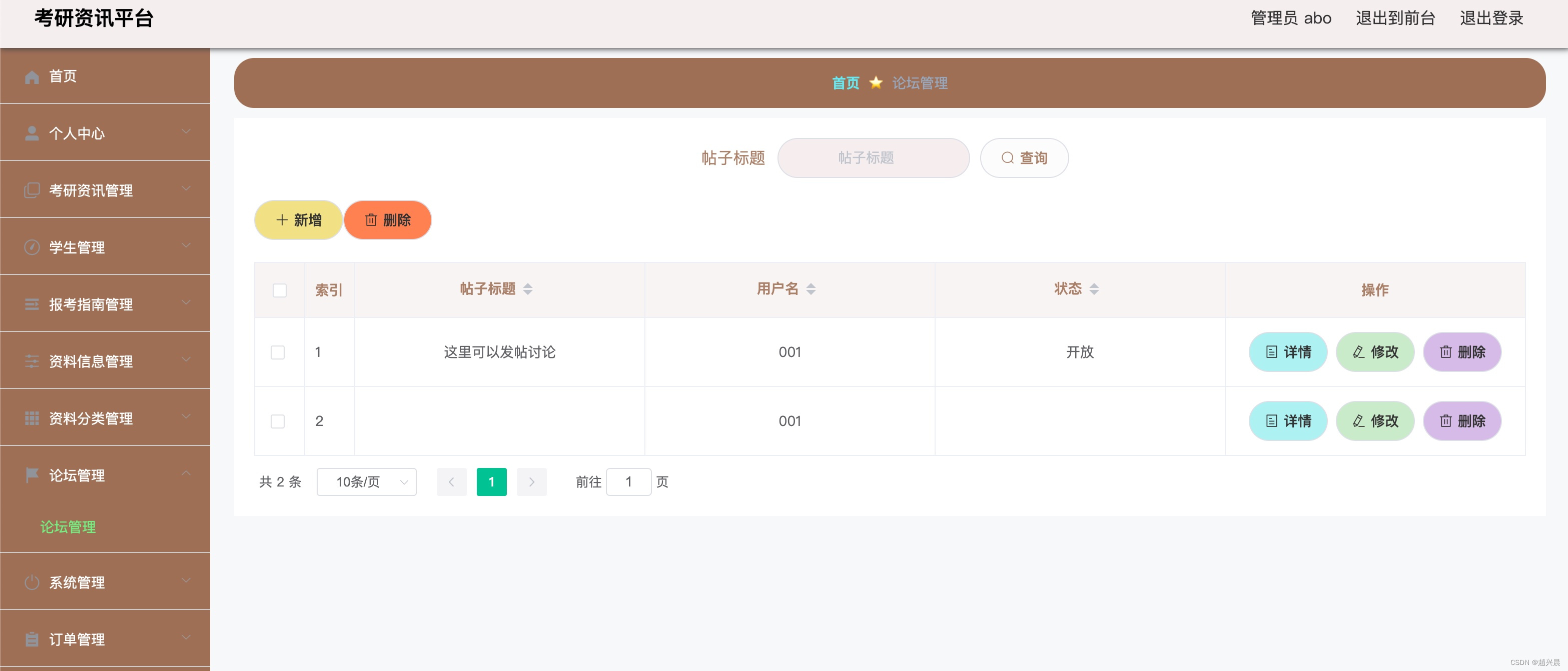
Task: Open 资料信息管理 sidebar menu
Action: pos(105,361)
